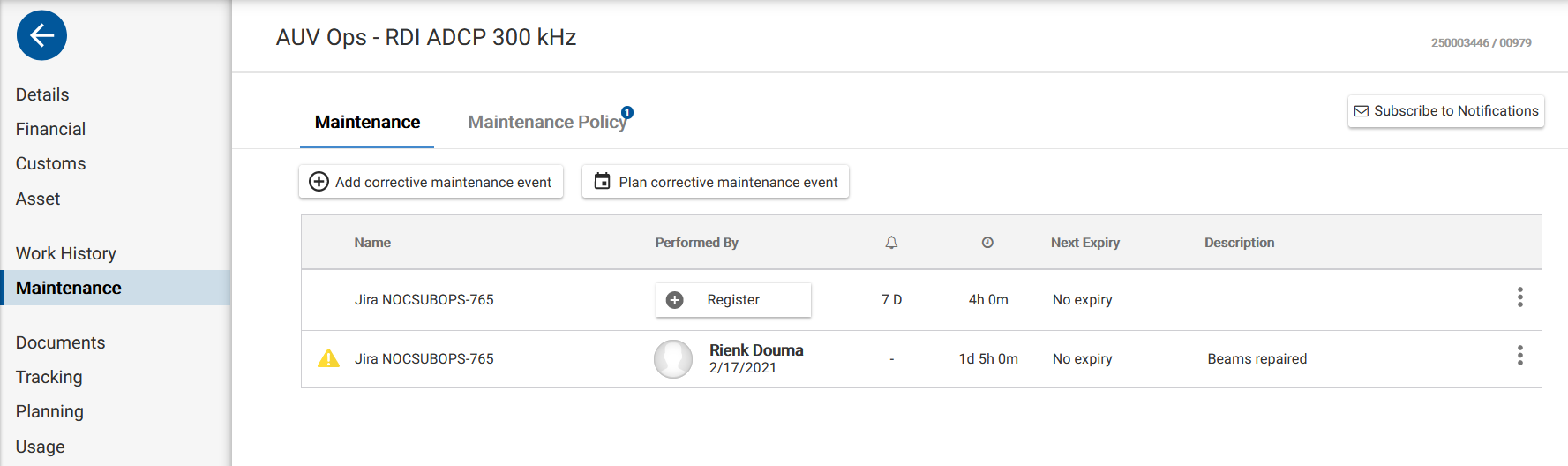The image size is (1568, 466).
Task: Open three-dot menu for first maintenance row
Action: [x=1519, y=297]
